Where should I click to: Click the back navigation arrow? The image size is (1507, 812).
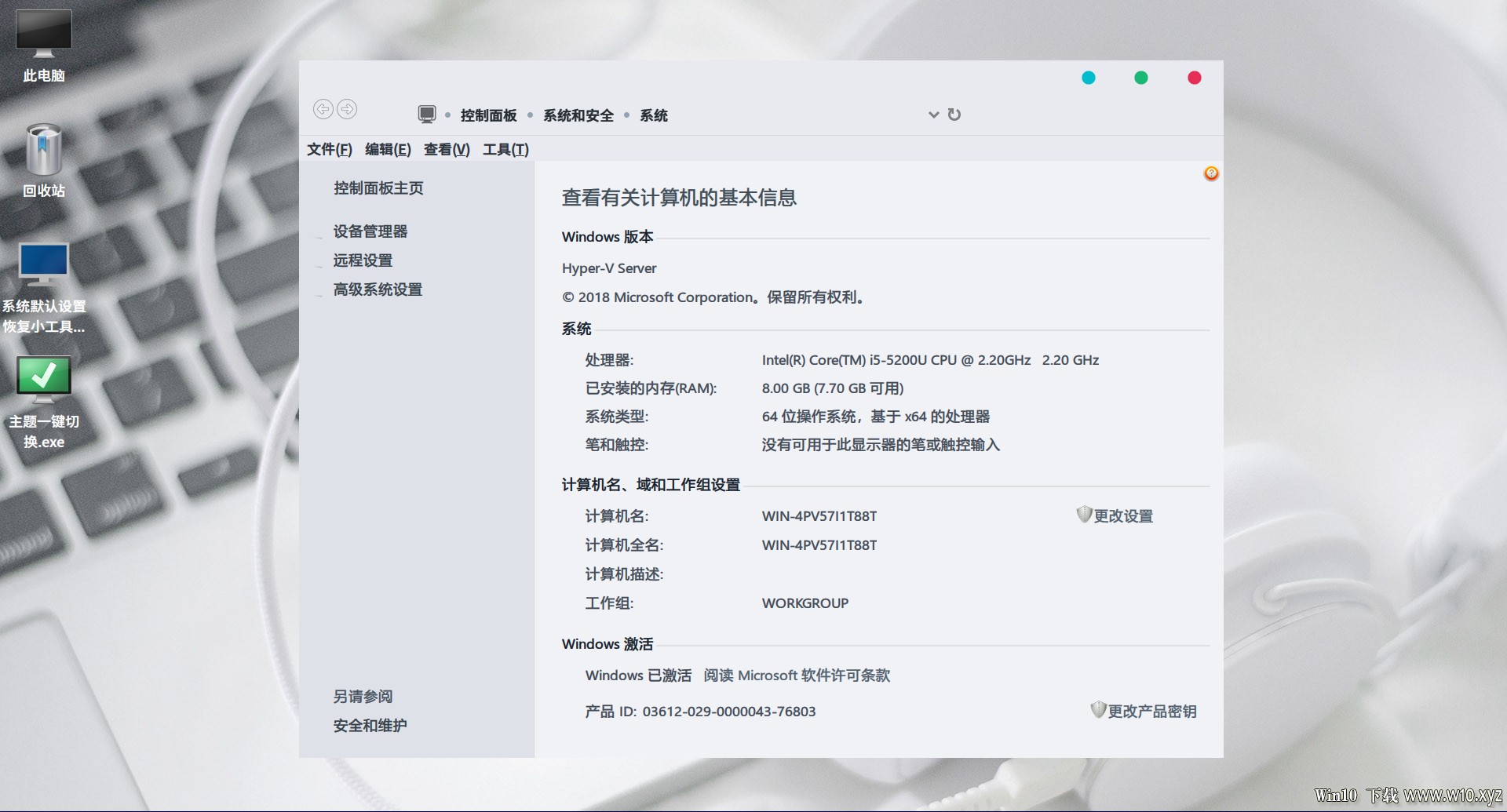(323, 109)
